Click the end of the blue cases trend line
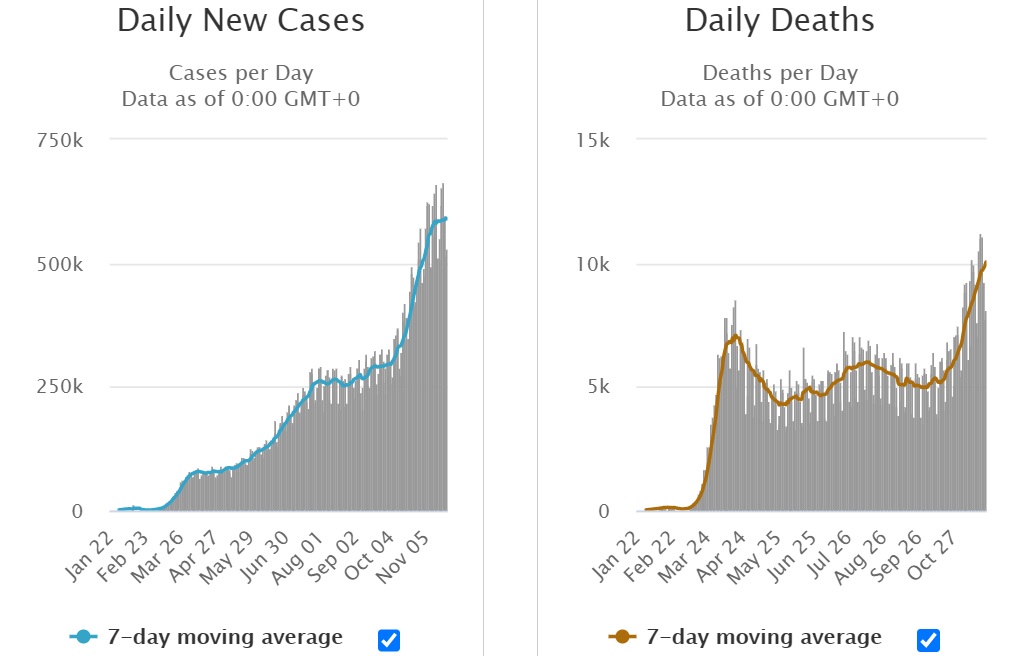 (446, 218)
